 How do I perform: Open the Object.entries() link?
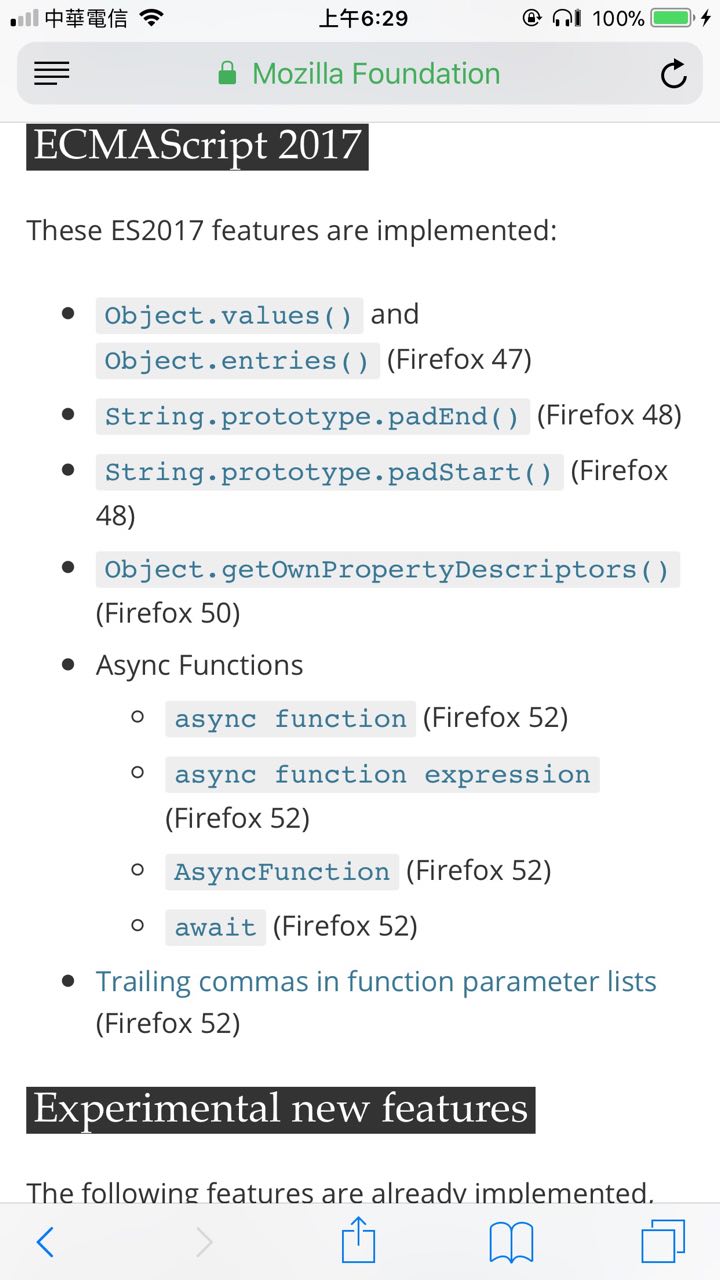click(237, 361)
